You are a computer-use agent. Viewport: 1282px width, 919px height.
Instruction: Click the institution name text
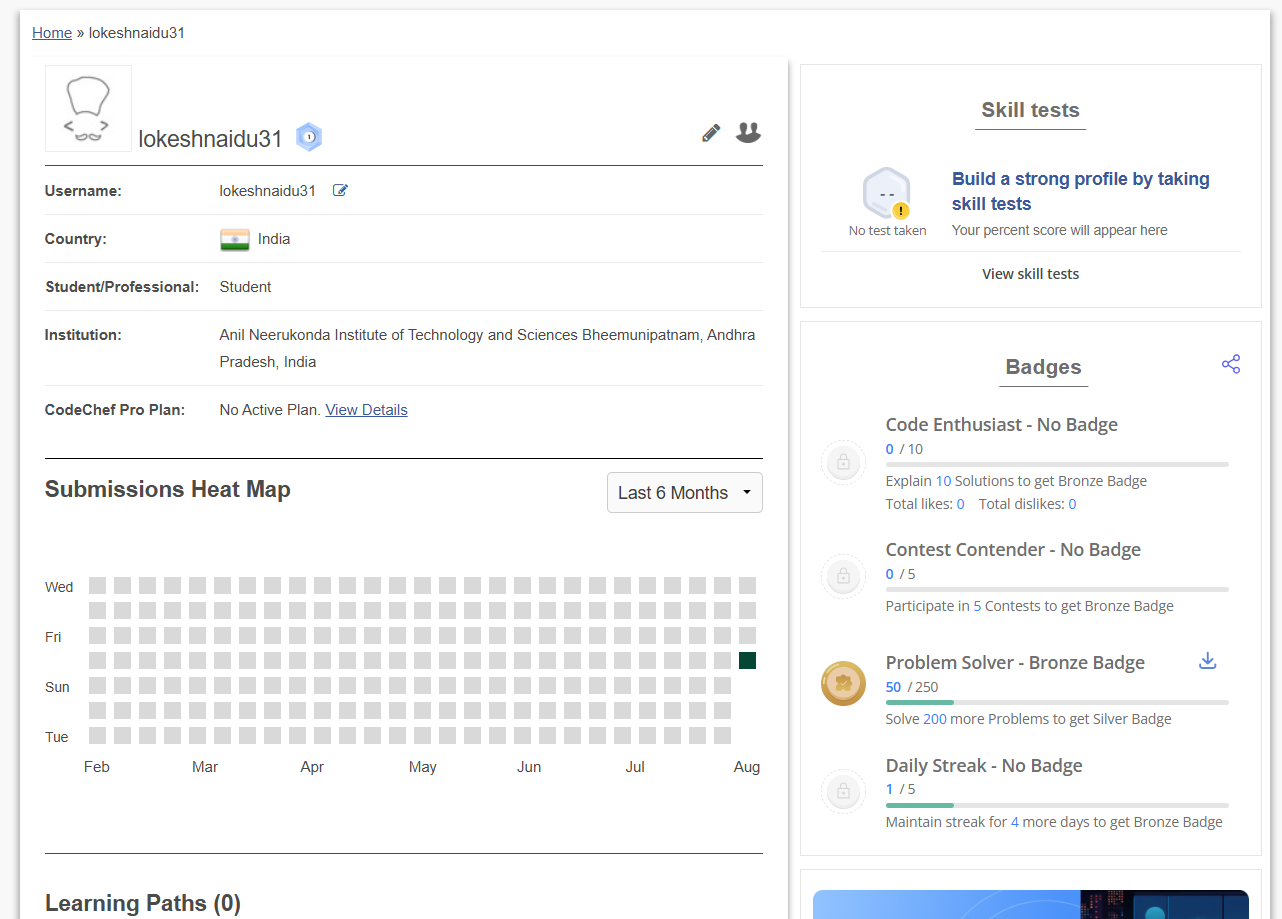click(488, 348)
